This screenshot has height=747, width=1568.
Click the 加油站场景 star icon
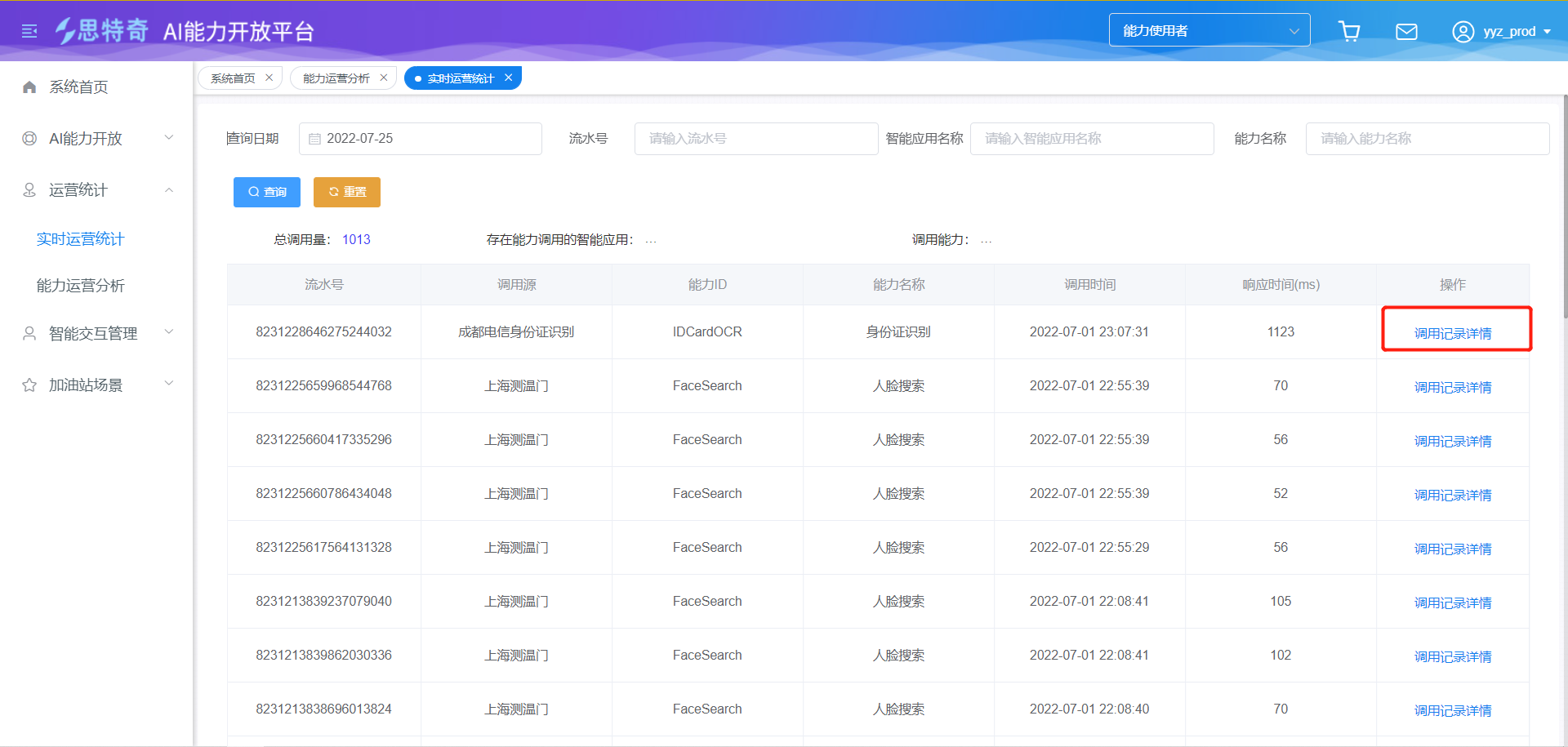29,385
